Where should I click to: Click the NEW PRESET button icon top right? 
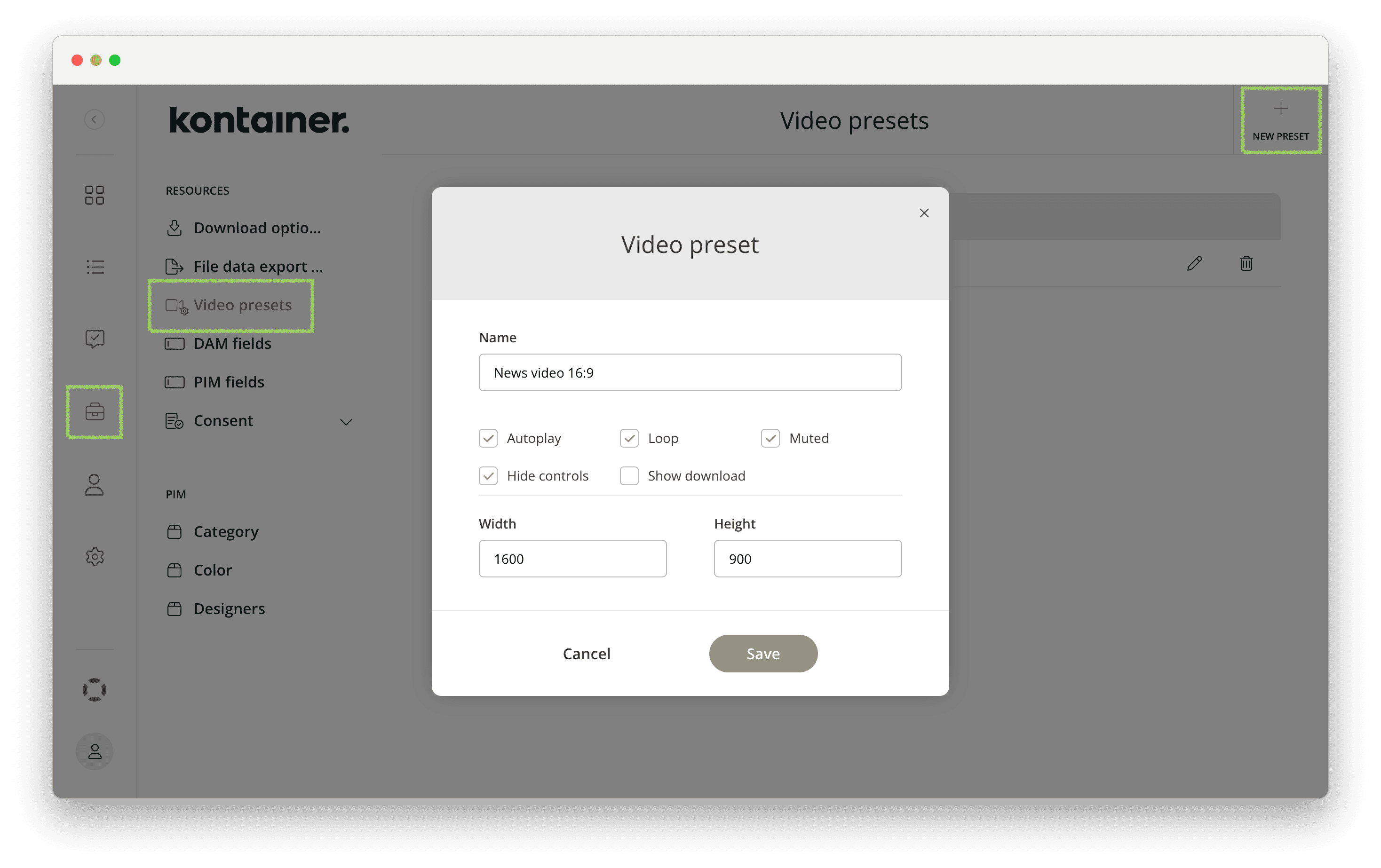[1278, 108]
